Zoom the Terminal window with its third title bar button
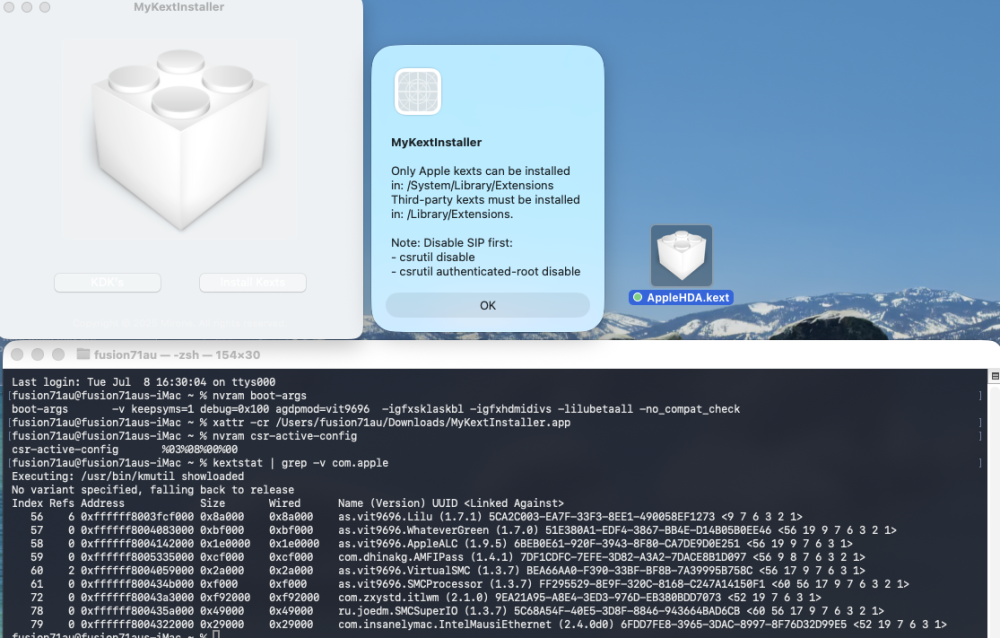Image resolution: width=1000 pixels, height=638 pixels. click(x=58, y=354)
